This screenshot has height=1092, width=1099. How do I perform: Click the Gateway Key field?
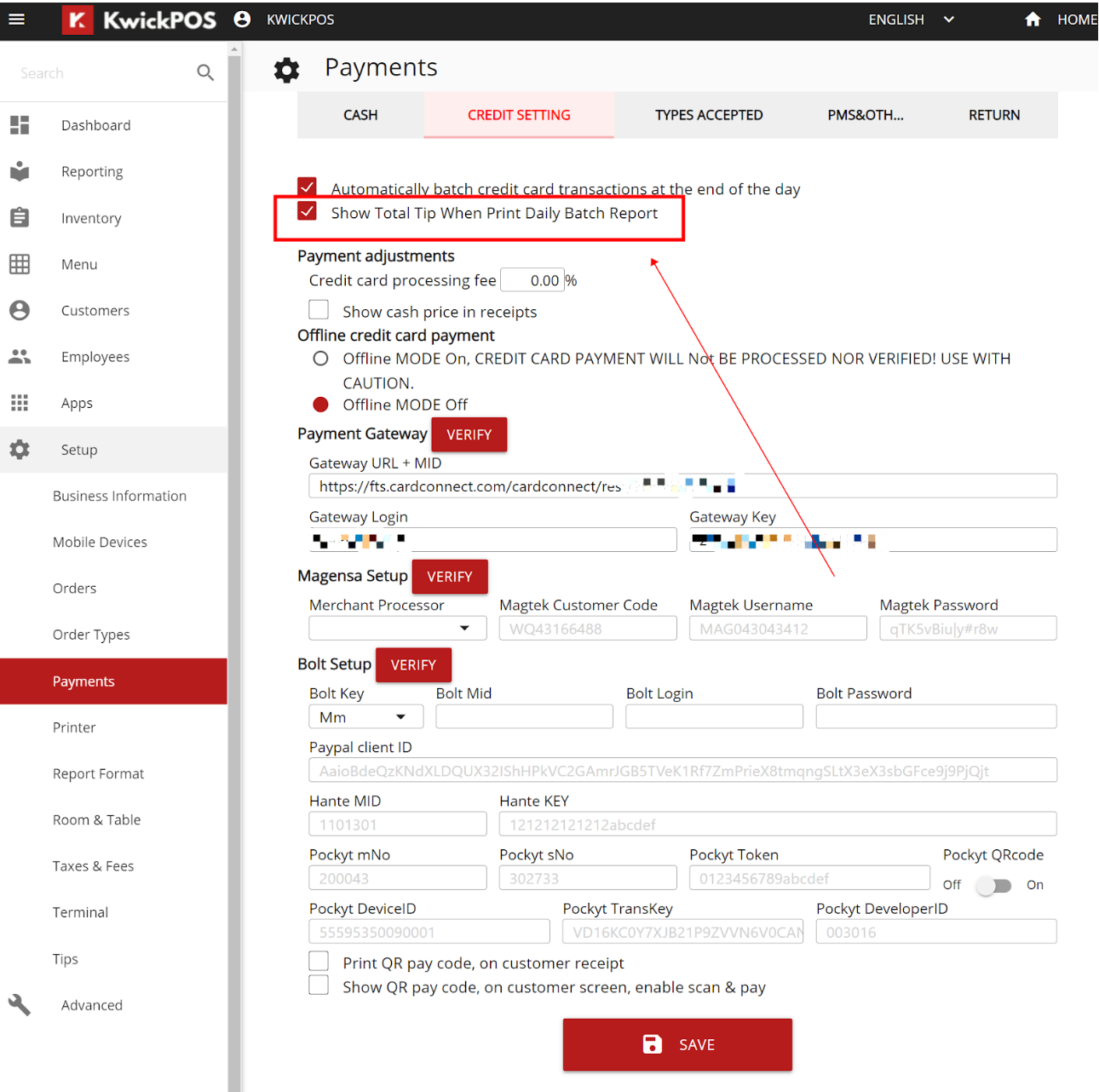tap(873, 539)
